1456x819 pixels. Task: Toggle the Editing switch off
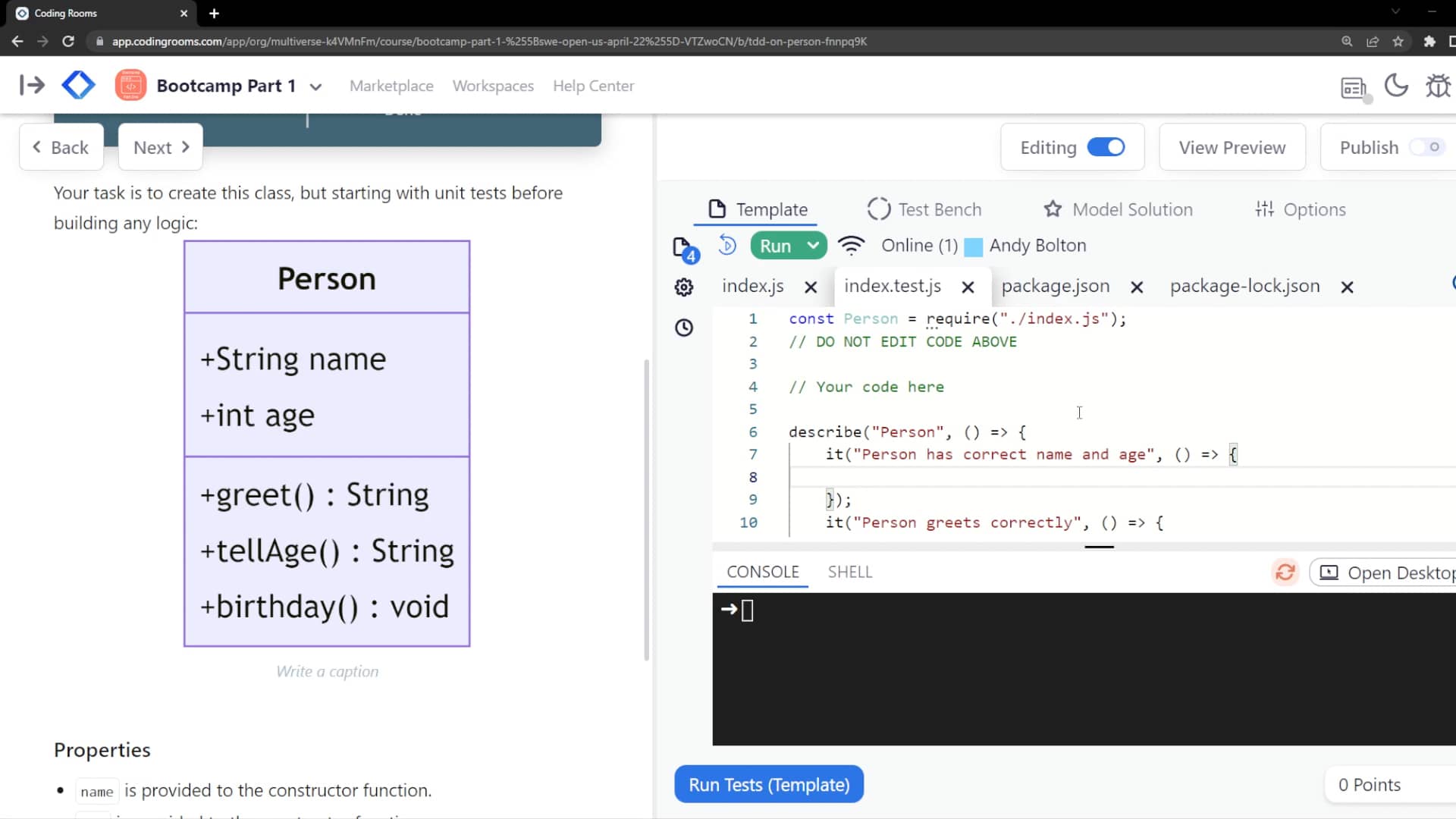[x=1106, y=147]
